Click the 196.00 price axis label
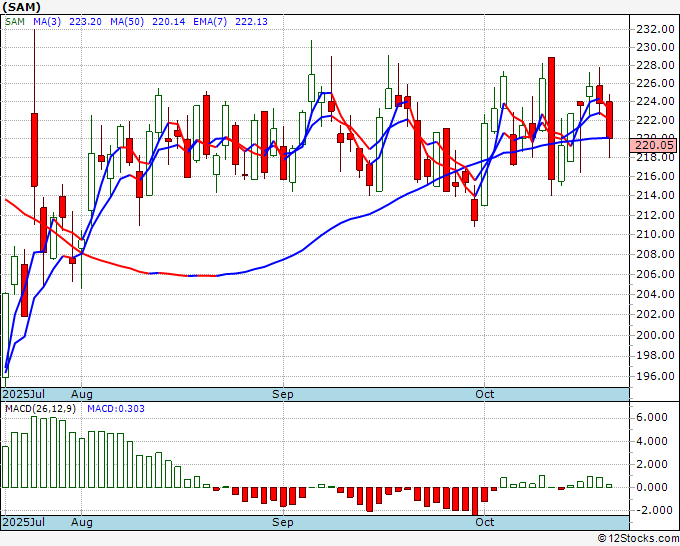The image size is (680, 546). [655, 376]
